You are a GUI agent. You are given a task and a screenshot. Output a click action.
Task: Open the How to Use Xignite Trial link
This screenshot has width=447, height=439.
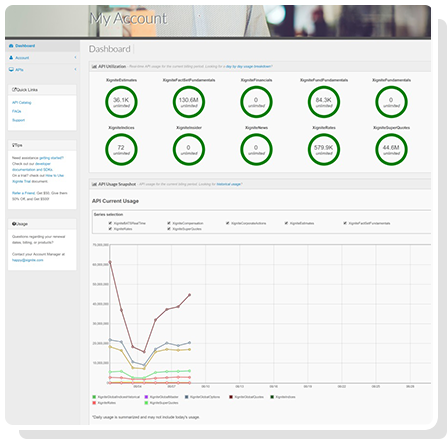(x=38, y=178)
